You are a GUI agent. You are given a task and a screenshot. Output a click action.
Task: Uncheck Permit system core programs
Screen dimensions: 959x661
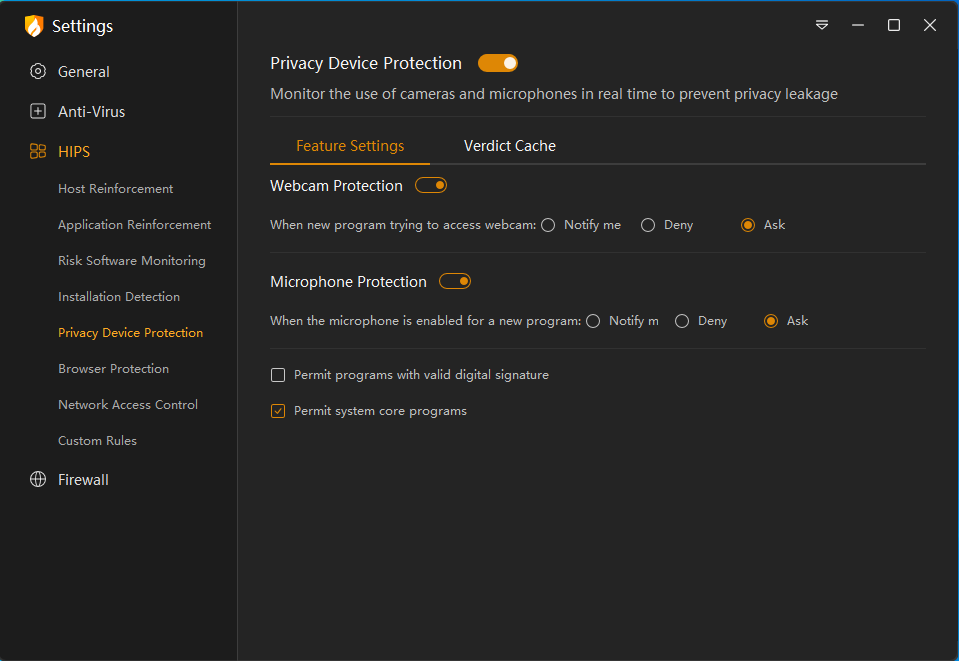[x=279, y=411]
